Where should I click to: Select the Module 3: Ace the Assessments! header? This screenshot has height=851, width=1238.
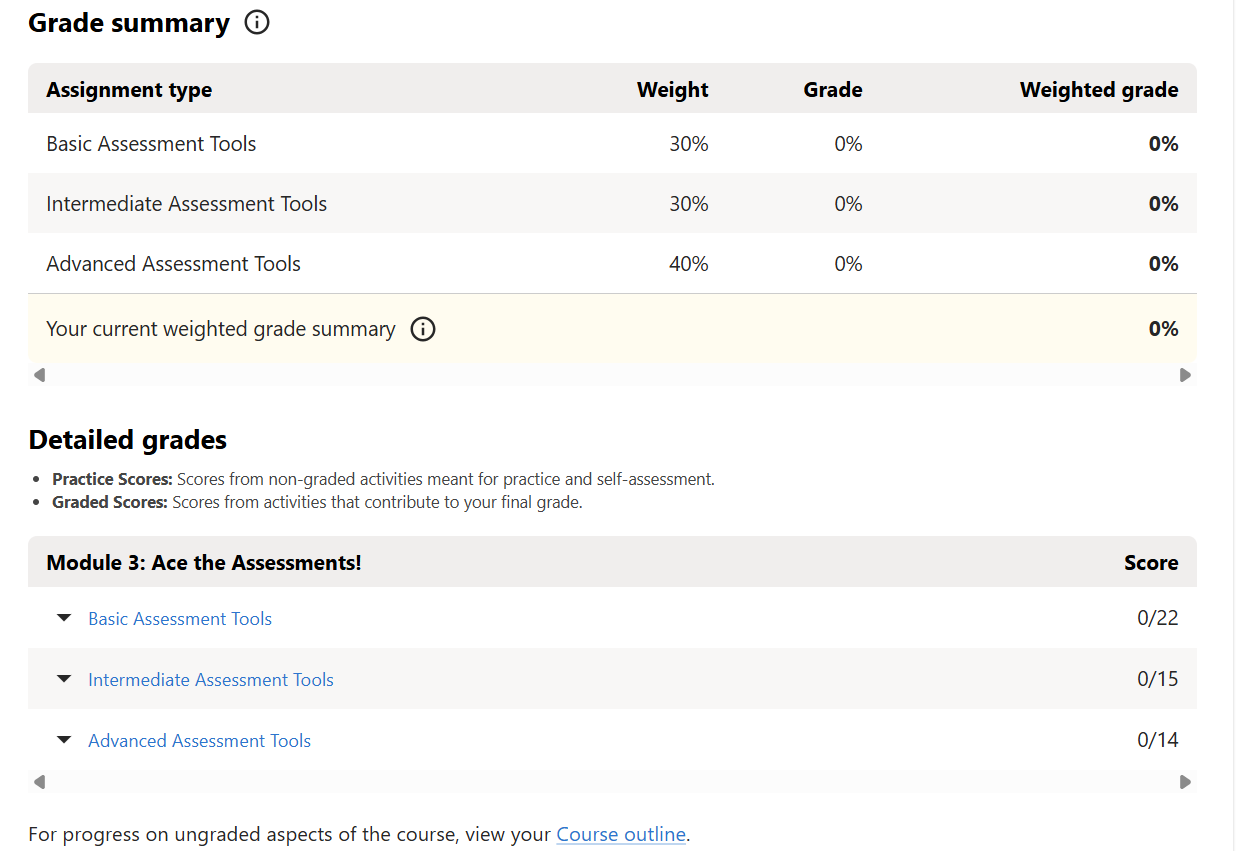click(x=204, y=563)
